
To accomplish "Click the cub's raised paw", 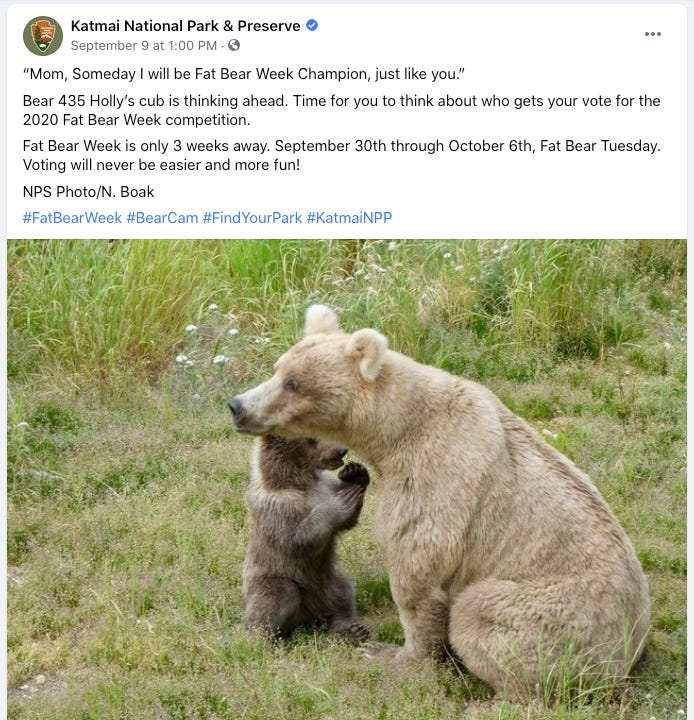I will point(354,474).
